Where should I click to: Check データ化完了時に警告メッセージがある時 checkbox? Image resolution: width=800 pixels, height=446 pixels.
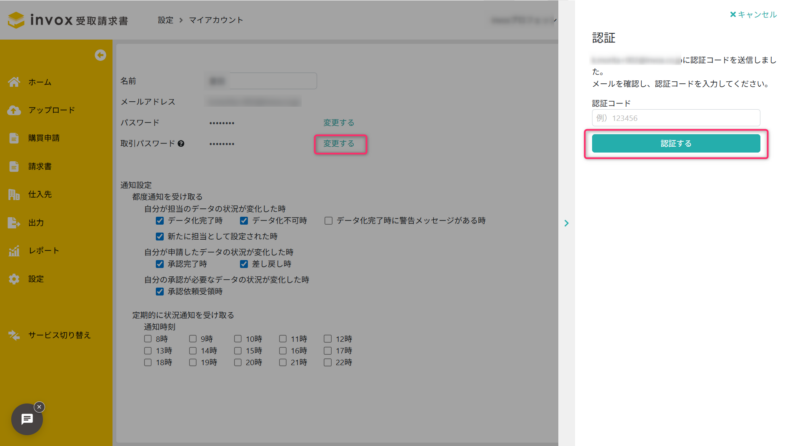(x=329, y=220)
